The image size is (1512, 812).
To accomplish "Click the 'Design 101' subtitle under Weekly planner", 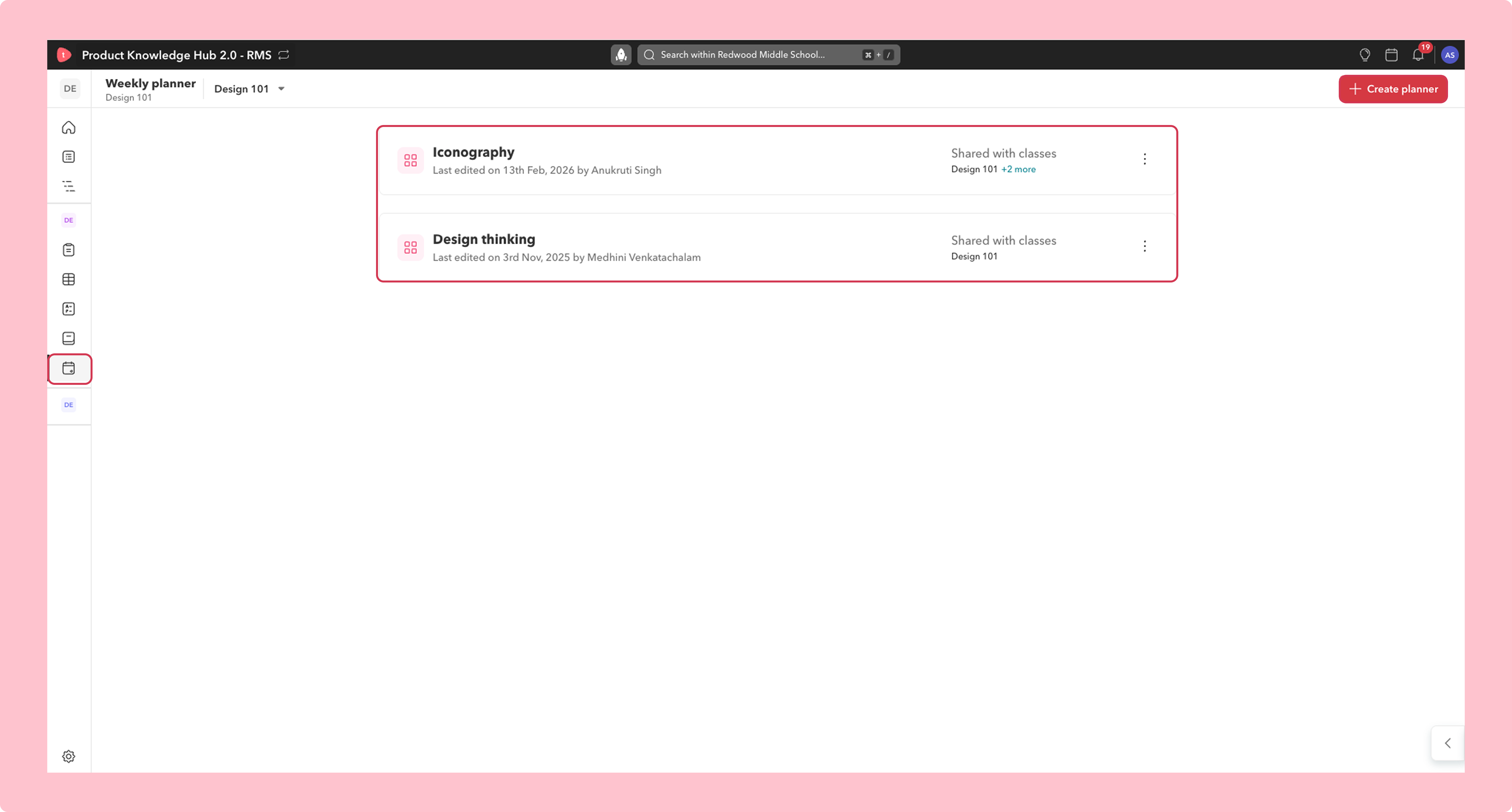I will 128,97.
